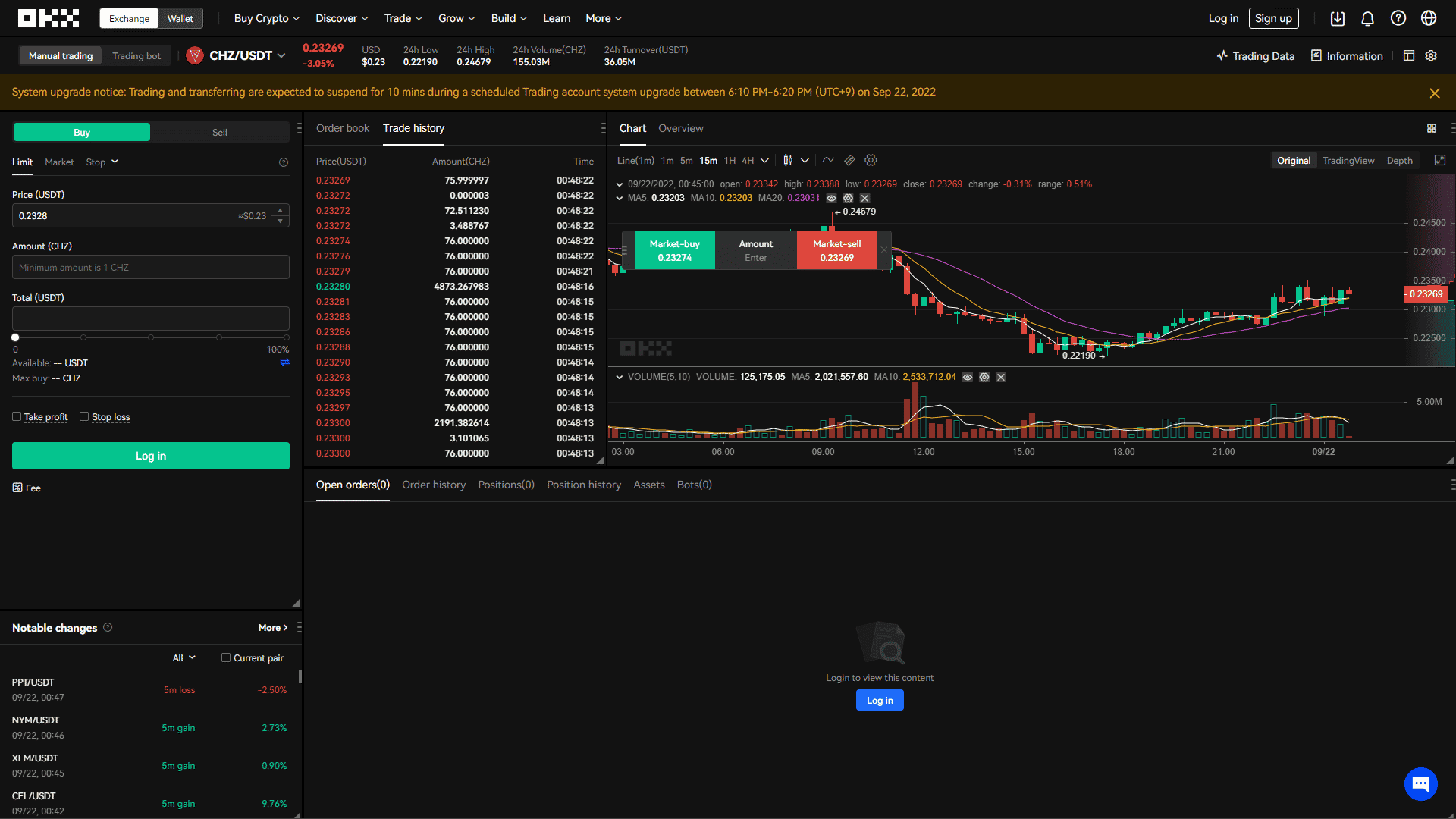This screenshot has width=1456, height=819.
Task: Open the Position history tab
Action: (584, 485)
